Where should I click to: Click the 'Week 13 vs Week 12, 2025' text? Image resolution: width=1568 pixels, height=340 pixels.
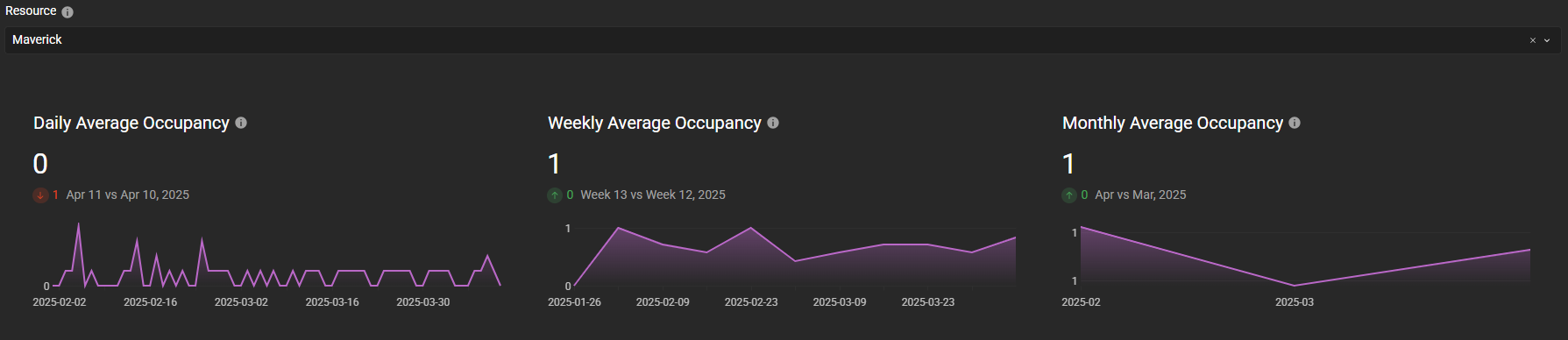pyautogui.click(x=653, y=195)
